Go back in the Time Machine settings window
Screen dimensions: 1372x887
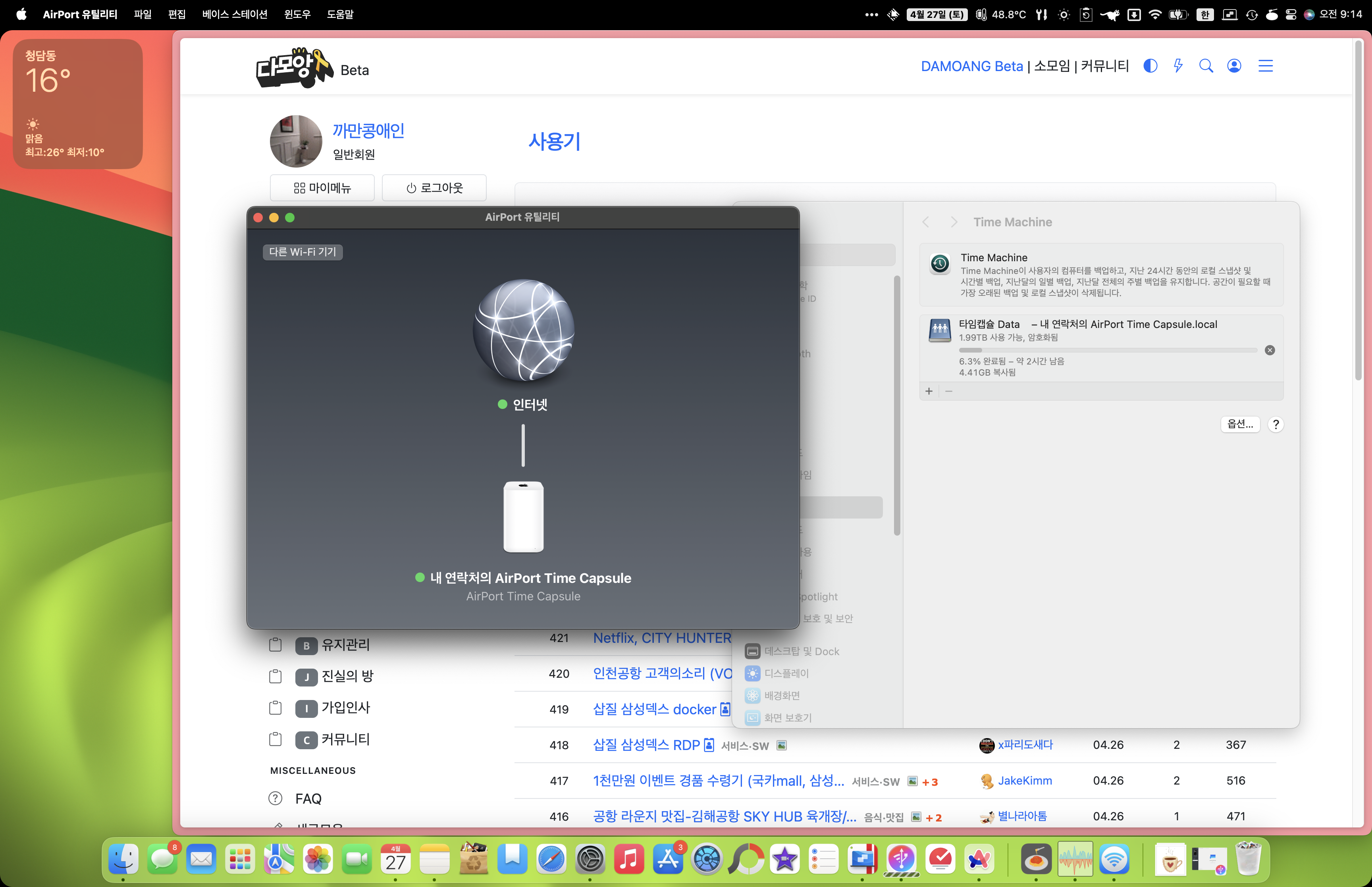(926, 222)
